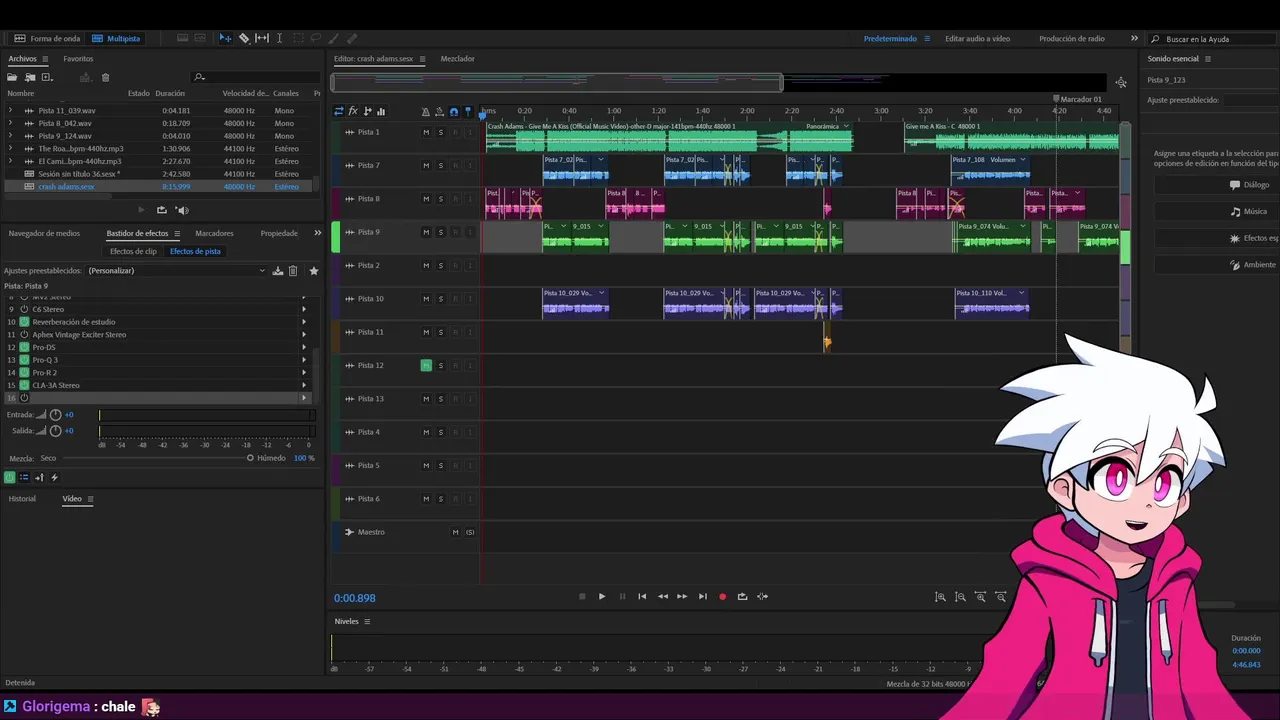Select Efectos de clip button
The width and height of the screenshot is (1280, 720).
pos(133,251)
